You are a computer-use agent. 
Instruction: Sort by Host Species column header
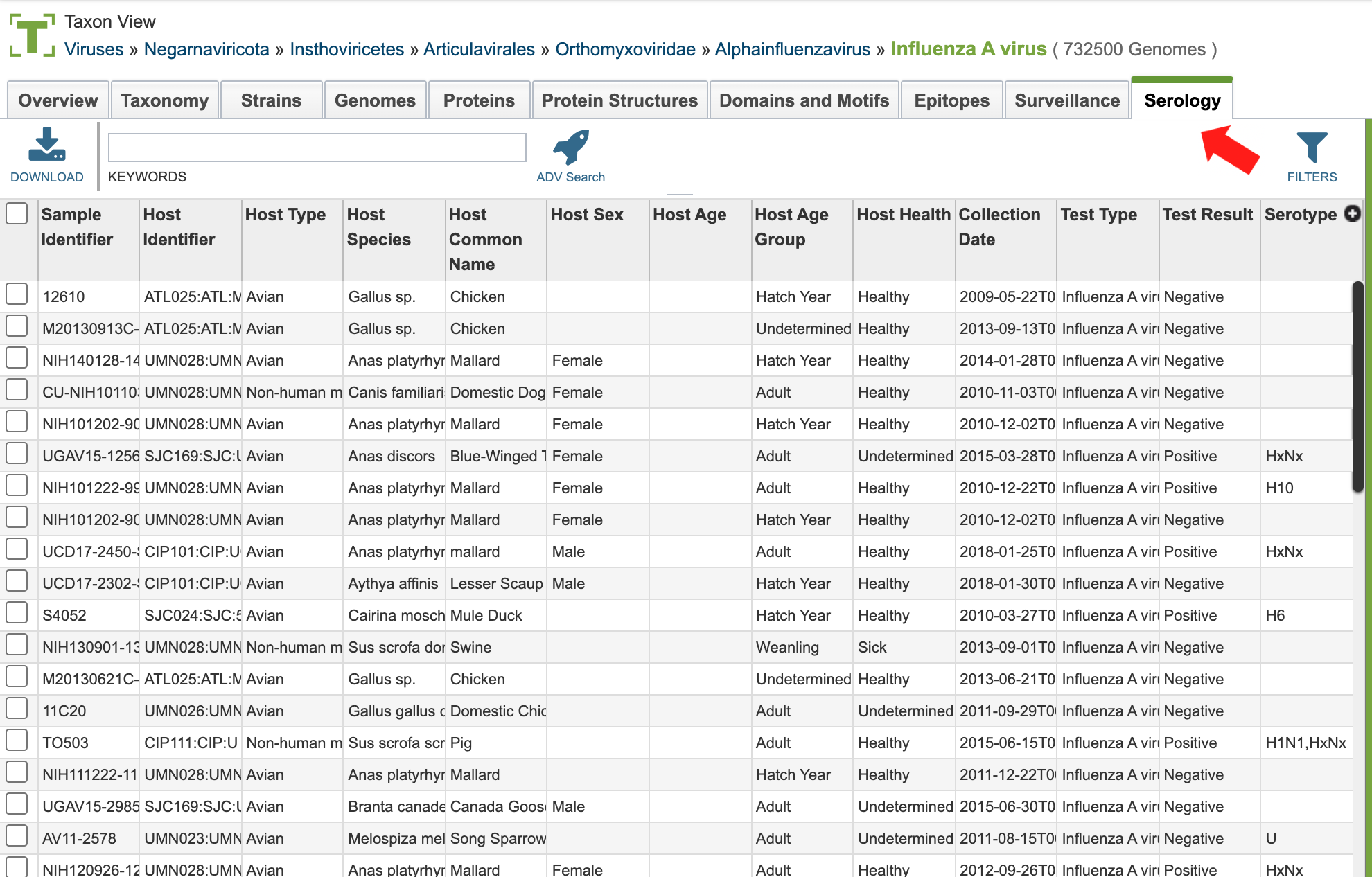coord(394,240)
